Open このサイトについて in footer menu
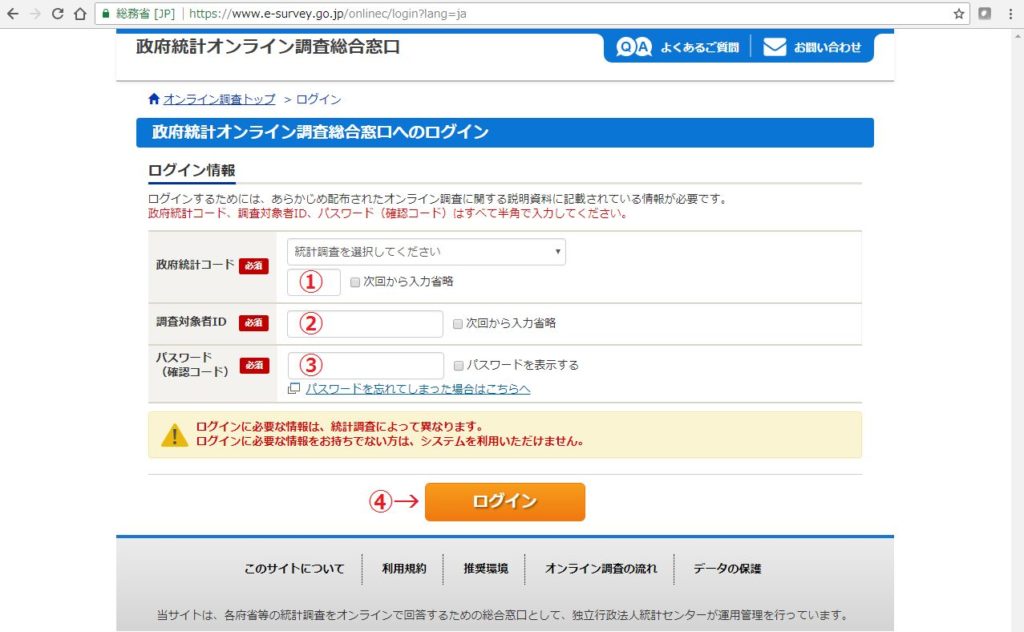Image resolution: width=1024 pixels, height=632 pixels. coord(294,568)
